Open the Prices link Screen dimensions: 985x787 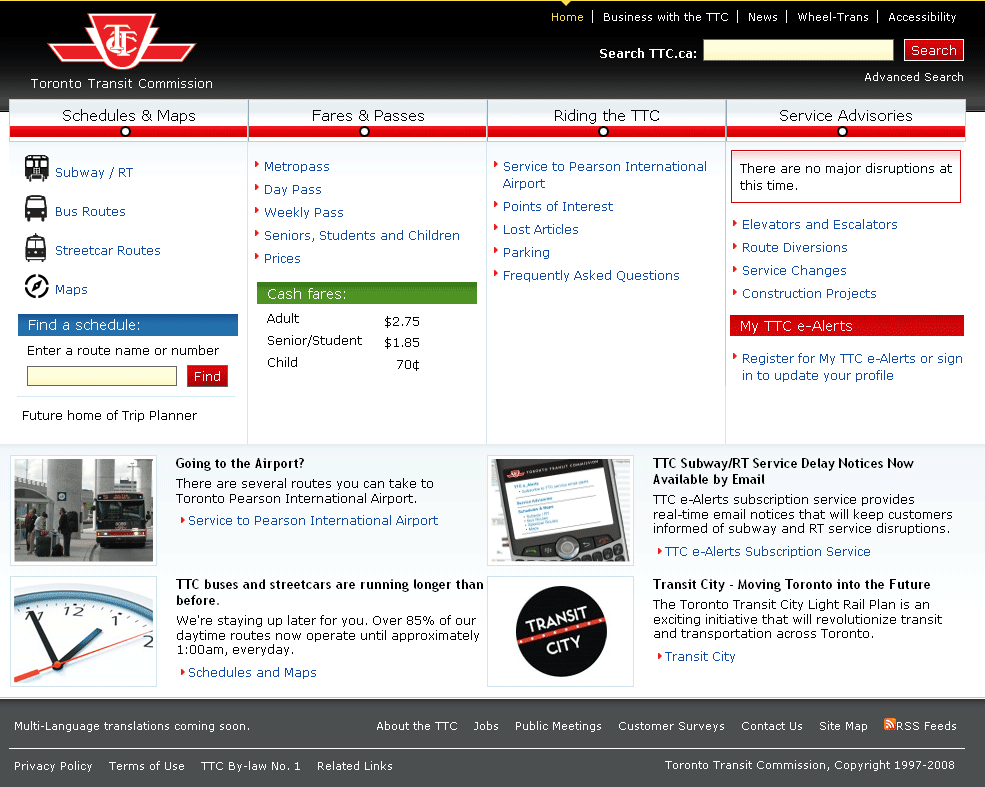click(282, 258)
